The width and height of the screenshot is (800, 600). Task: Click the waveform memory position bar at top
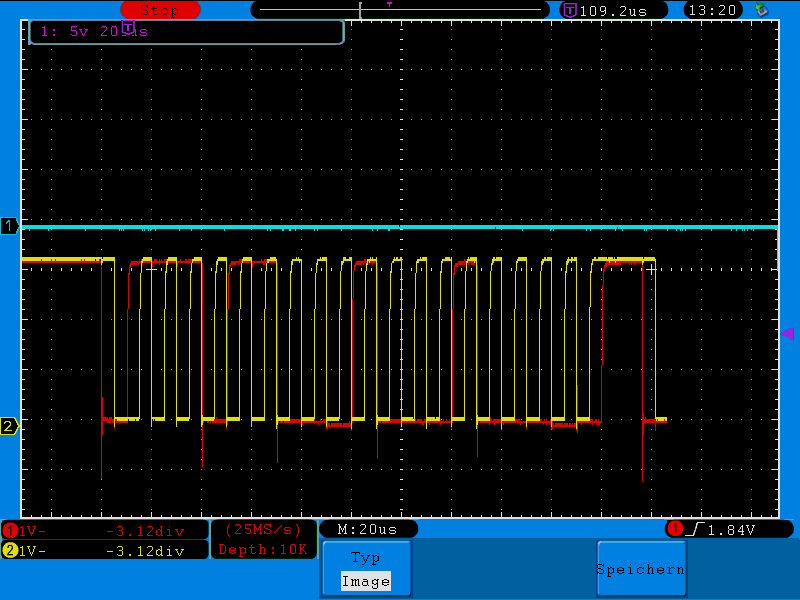pos(400,10)
